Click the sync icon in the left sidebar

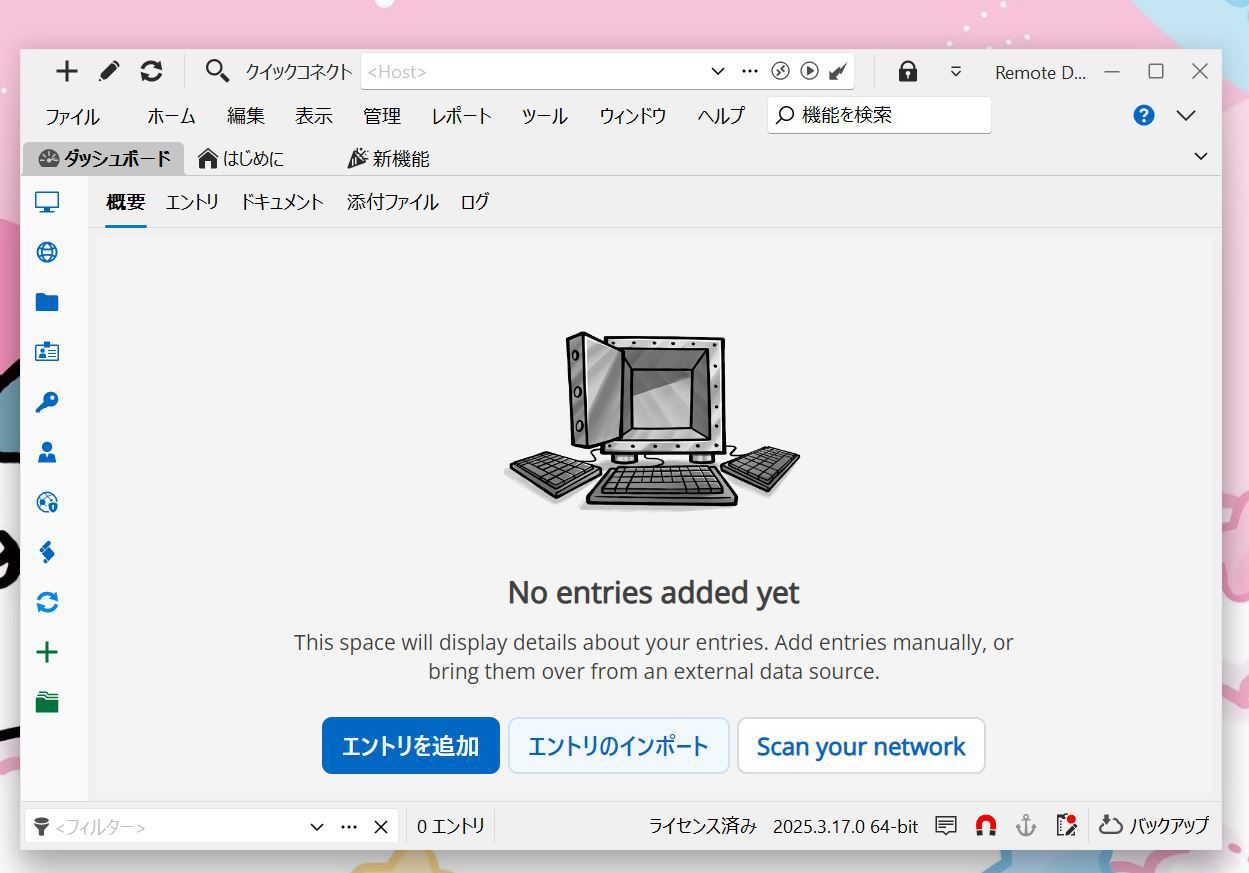click(x=46, y=601)
